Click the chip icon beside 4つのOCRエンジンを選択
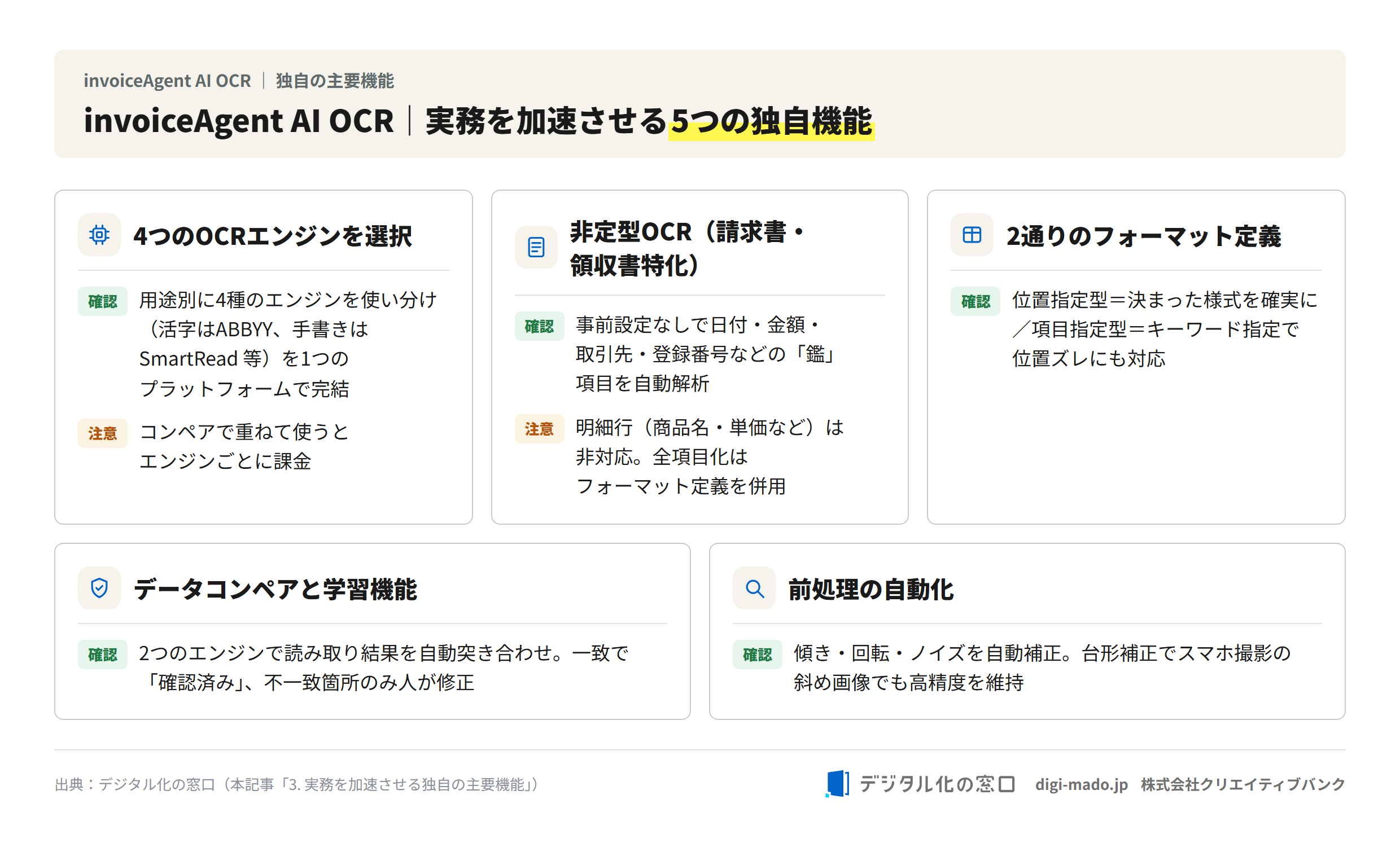The height and width of the screenshot is (852, 1400). [x=99, y=235]
